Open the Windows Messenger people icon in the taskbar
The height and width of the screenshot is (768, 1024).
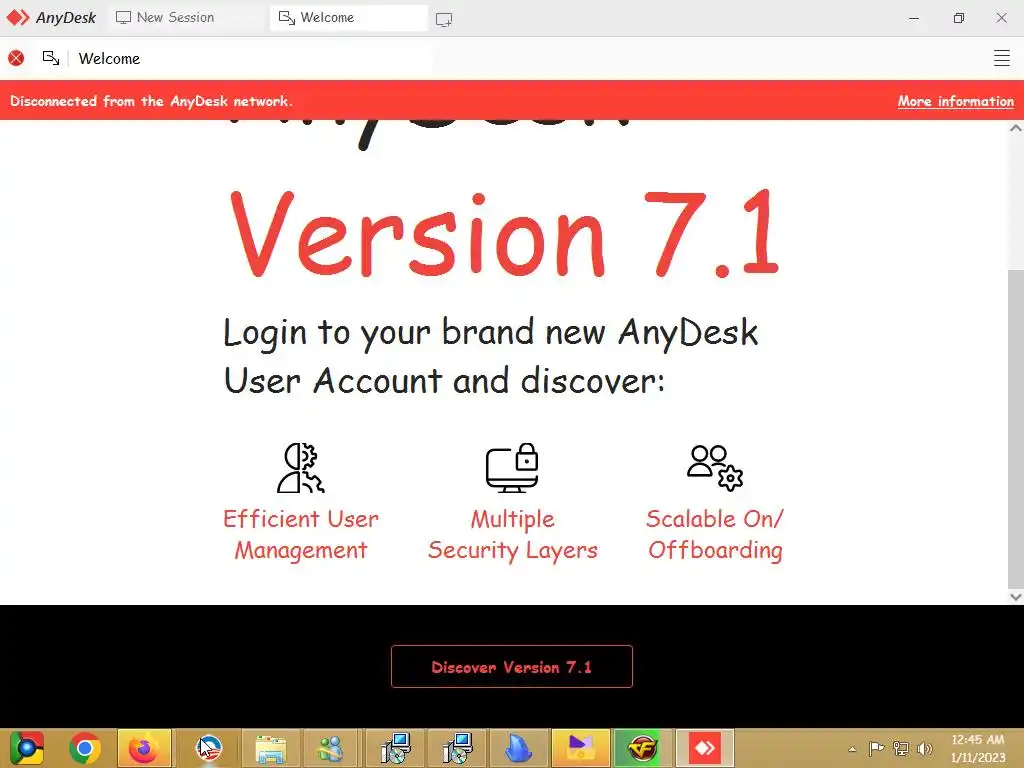(x=330, y=748)
